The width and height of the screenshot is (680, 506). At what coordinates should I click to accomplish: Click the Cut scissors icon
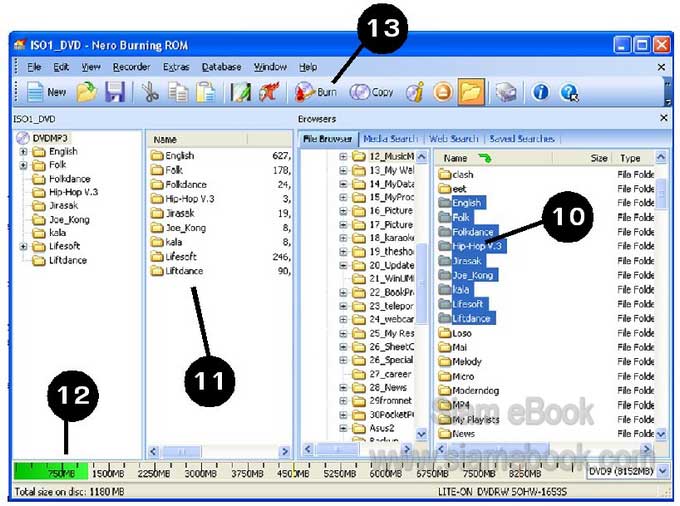(x=150, y=92)
